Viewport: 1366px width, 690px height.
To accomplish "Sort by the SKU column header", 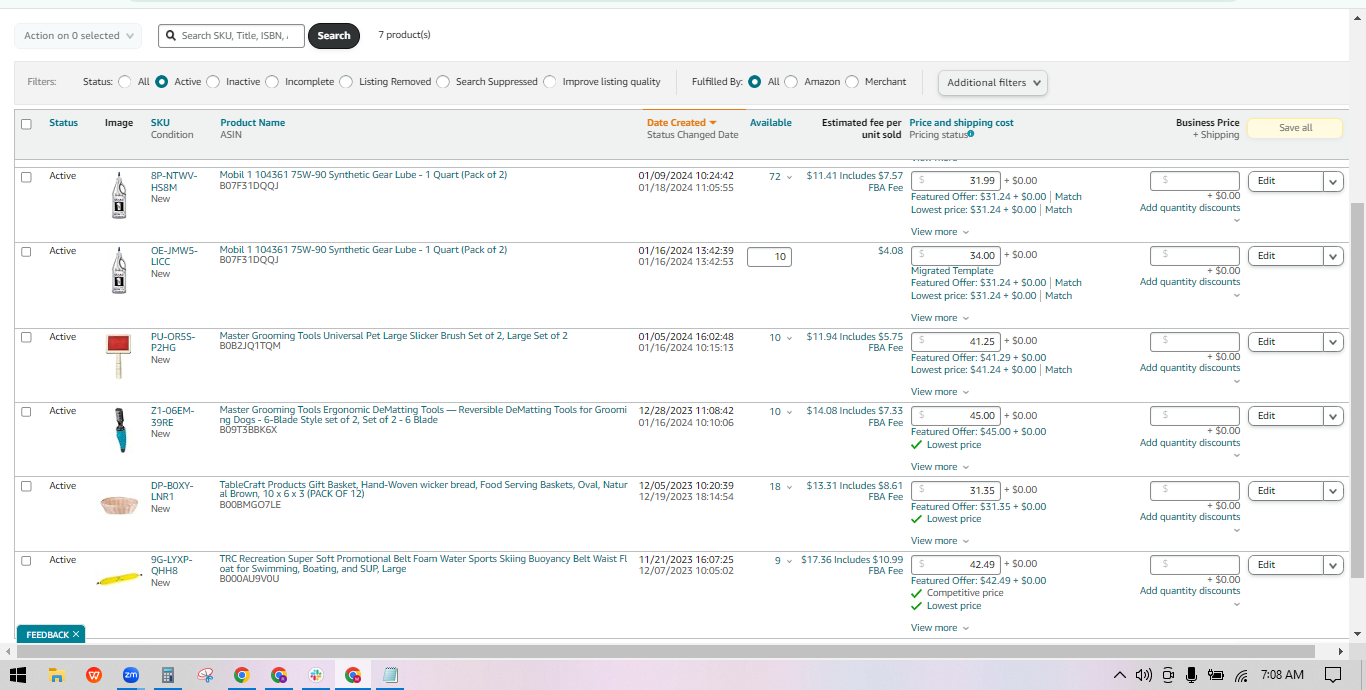I will click(x=160, y=123).
